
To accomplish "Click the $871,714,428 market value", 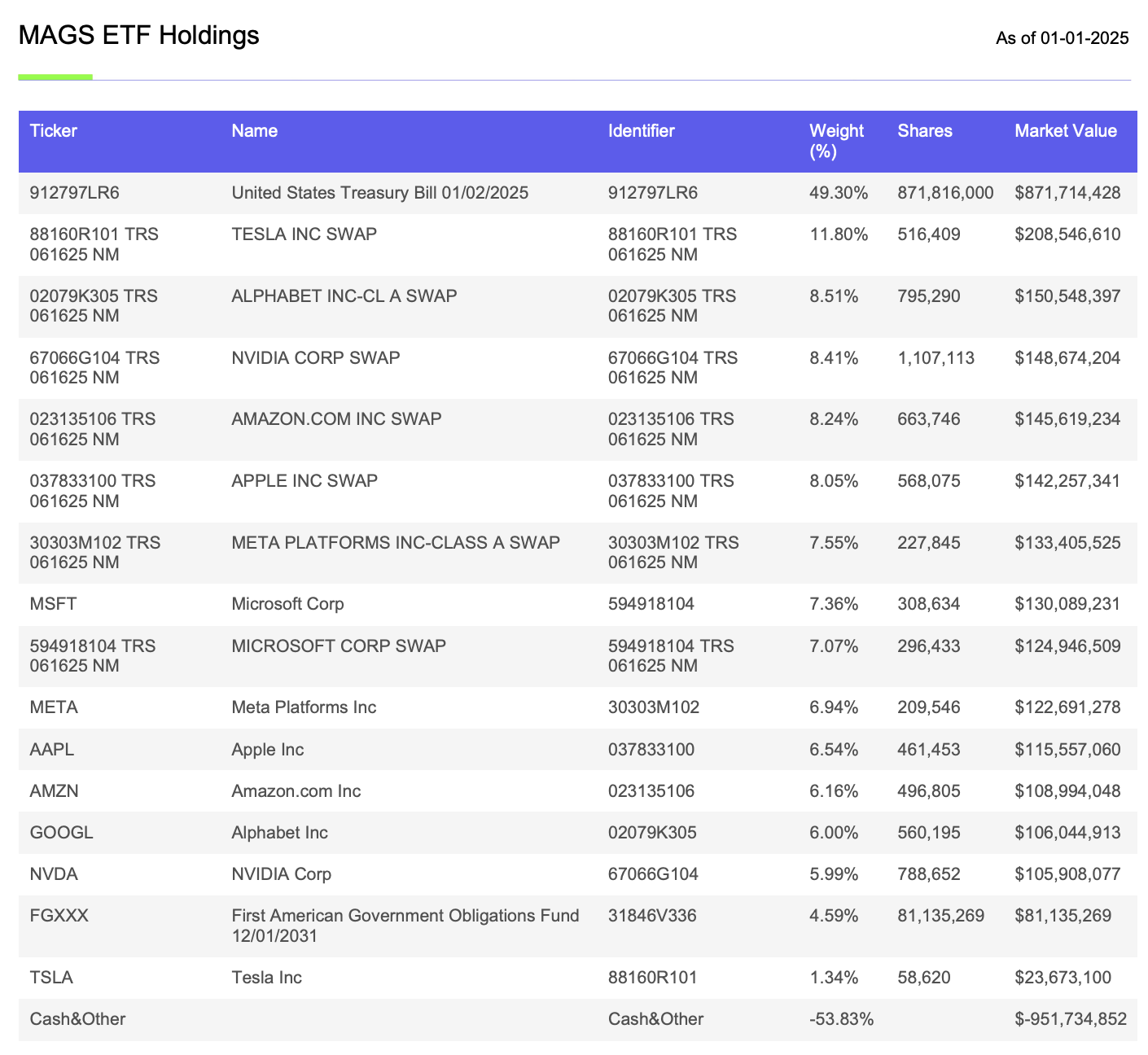I will 1067,193.
